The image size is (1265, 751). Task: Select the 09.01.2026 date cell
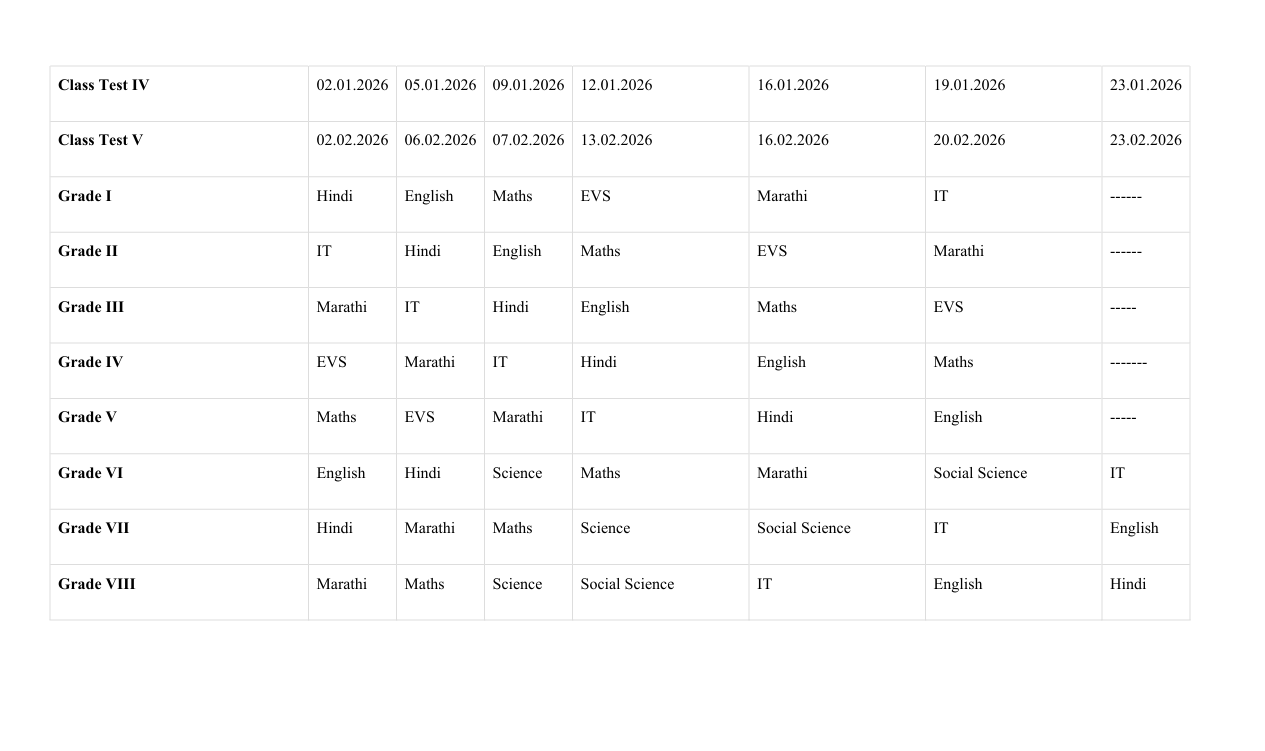(528, 85)
